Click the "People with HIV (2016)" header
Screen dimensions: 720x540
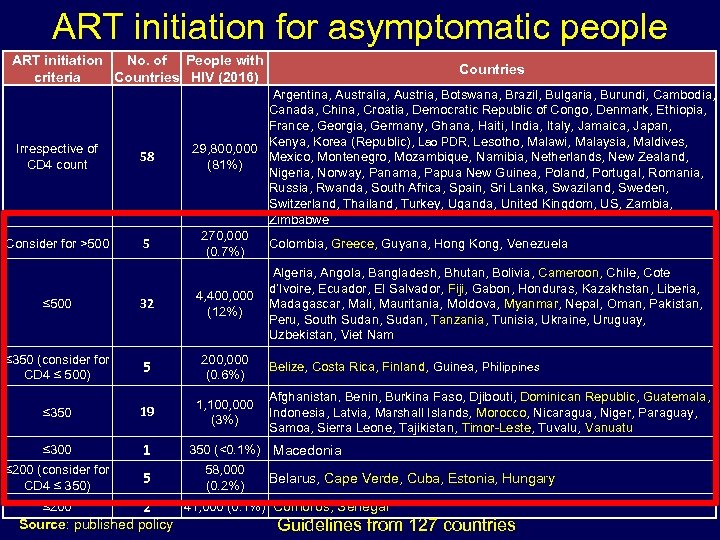pyautogui.click(x=225, y=68)
